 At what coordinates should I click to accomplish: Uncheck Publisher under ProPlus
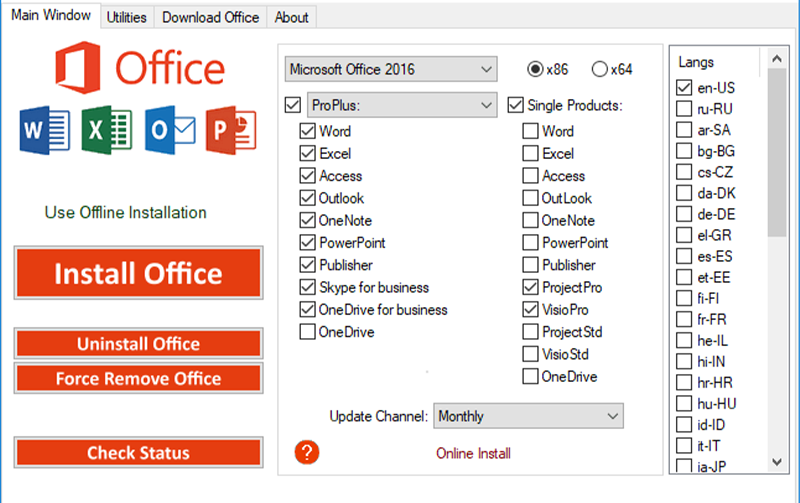308,266
